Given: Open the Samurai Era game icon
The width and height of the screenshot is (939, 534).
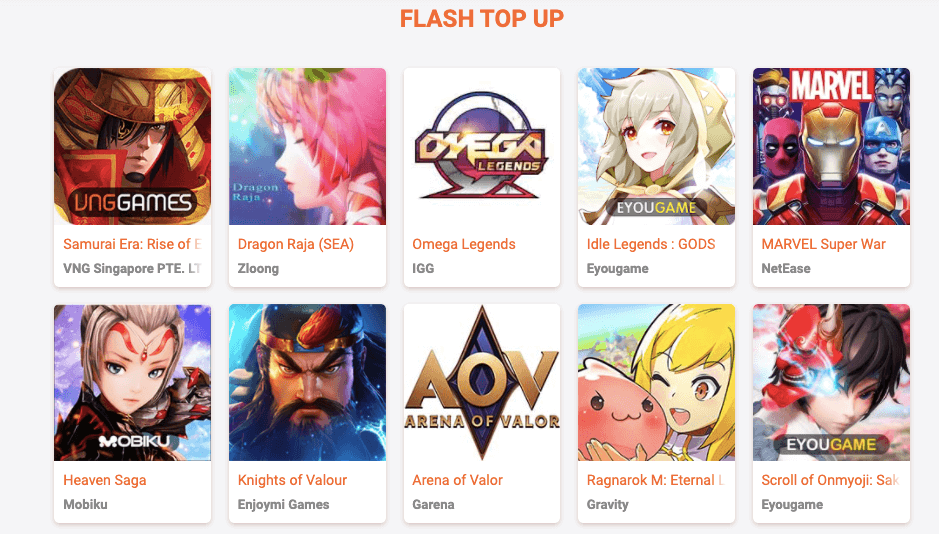Looking at the screenshot, I should pos(132,146).
